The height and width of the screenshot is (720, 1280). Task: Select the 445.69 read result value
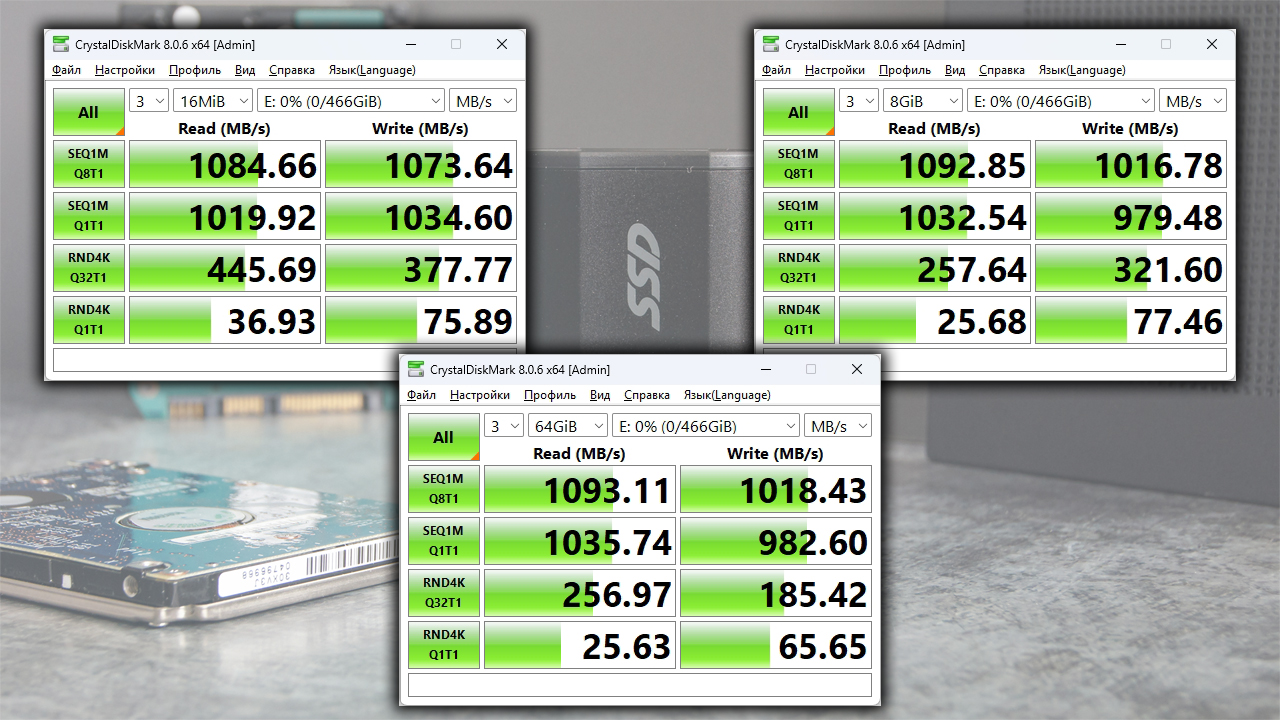(x=225, y=268)
